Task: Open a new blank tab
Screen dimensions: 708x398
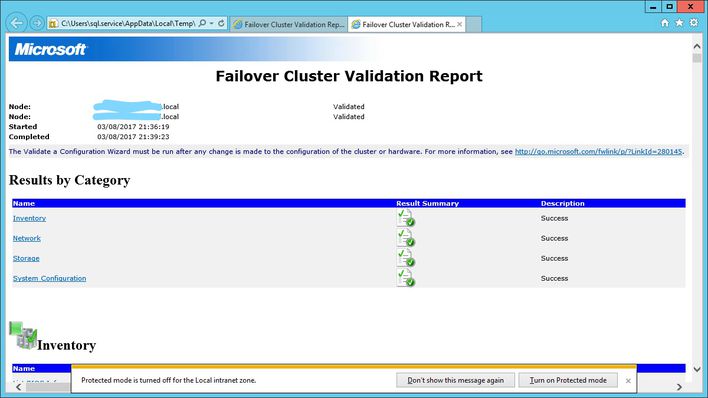Action: [x=473, y=24]
